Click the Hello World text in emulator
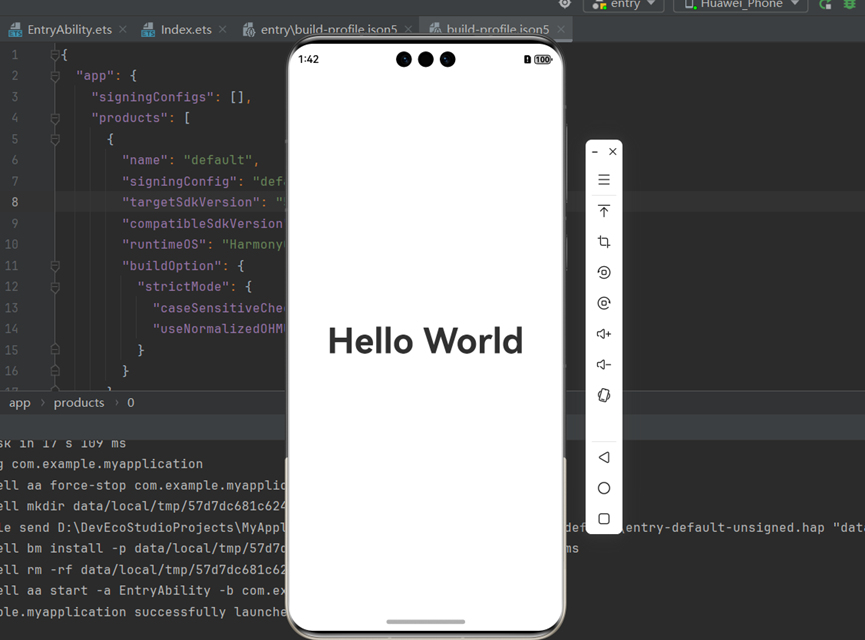 click(425, 340)
